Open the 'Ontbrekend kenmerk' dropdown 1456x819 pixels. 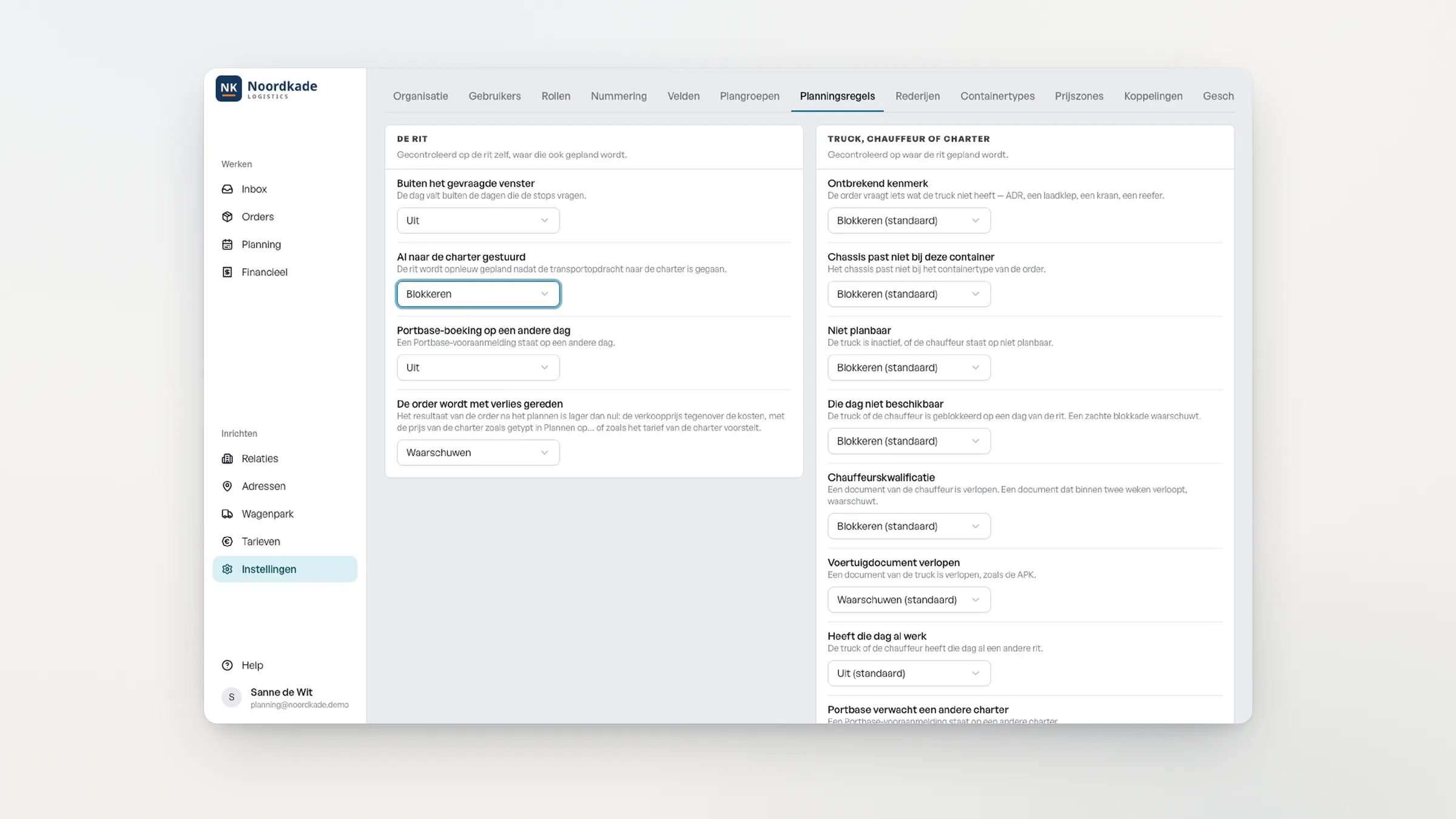(x=909, y=221)
